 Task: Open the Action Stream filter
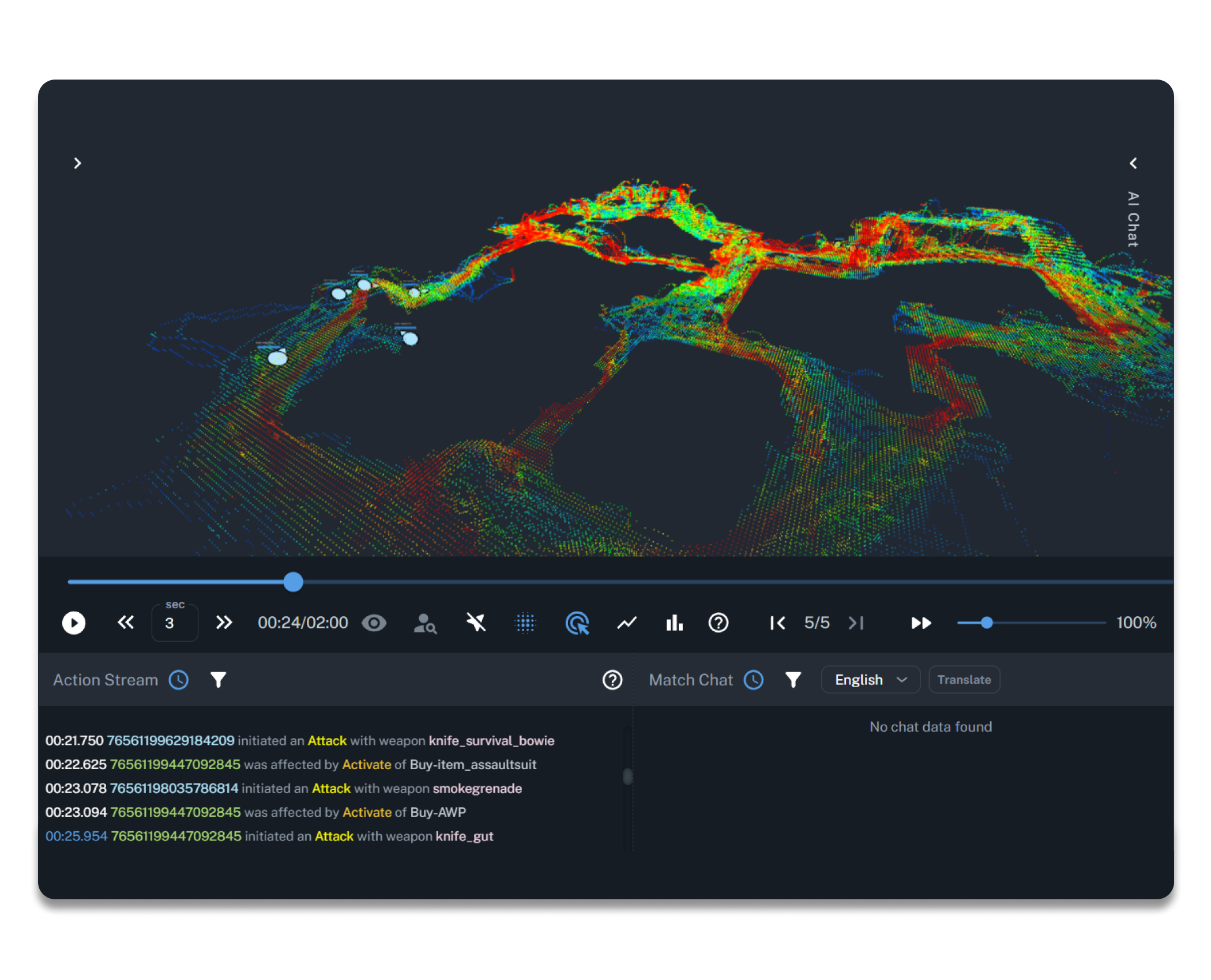[x=218, y=680]
